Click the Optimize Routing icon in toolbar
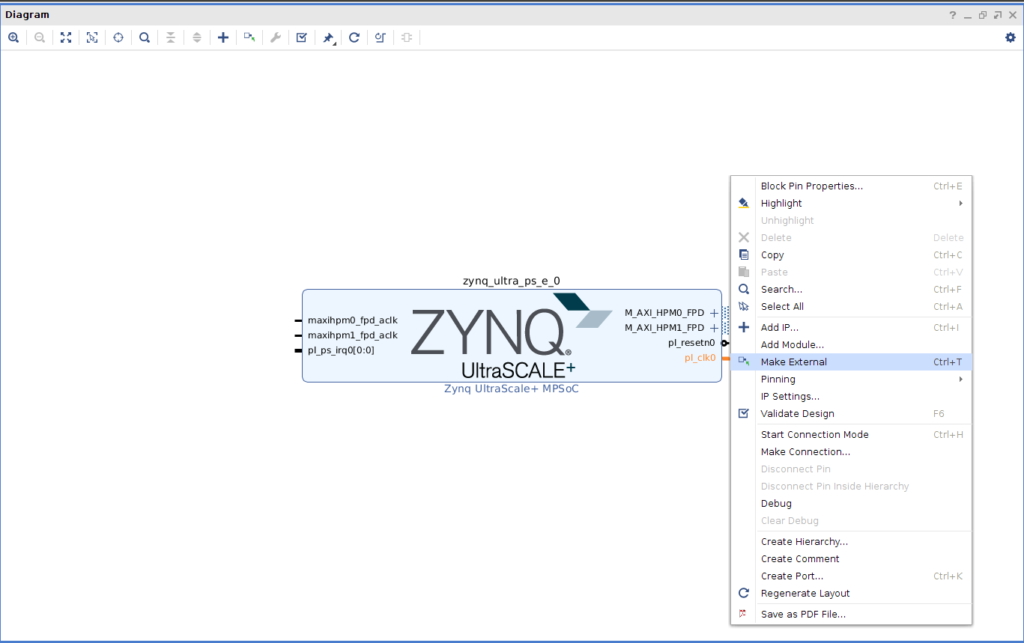This screenshot has height=643, width=1024. tap(380, 37)
